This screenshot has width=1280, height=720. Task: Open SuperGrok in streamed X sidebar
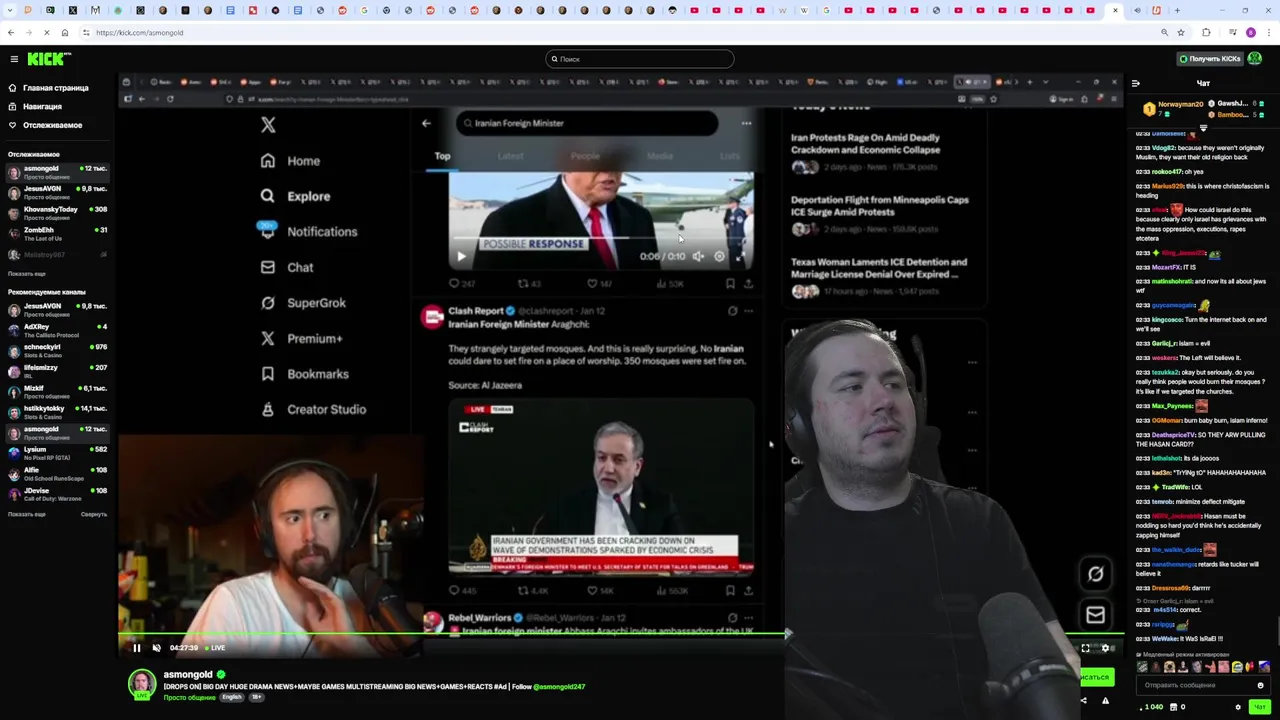click(304, 303)
